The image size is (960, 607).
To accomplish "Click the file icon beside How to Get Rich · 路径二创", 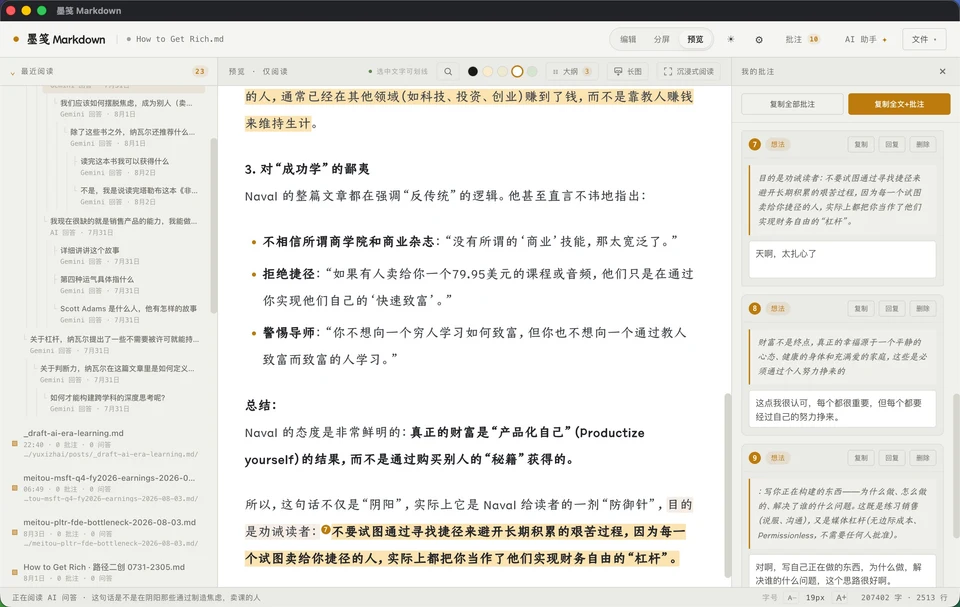I will pyautogui.click(x=15, y=572).
